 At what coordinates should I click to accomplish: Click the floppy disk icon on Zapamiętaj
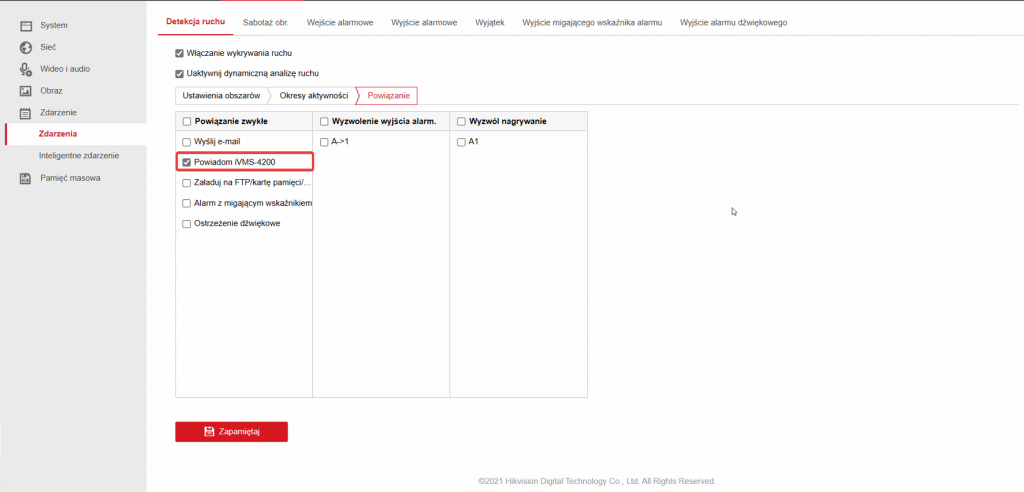click(209, 431)
